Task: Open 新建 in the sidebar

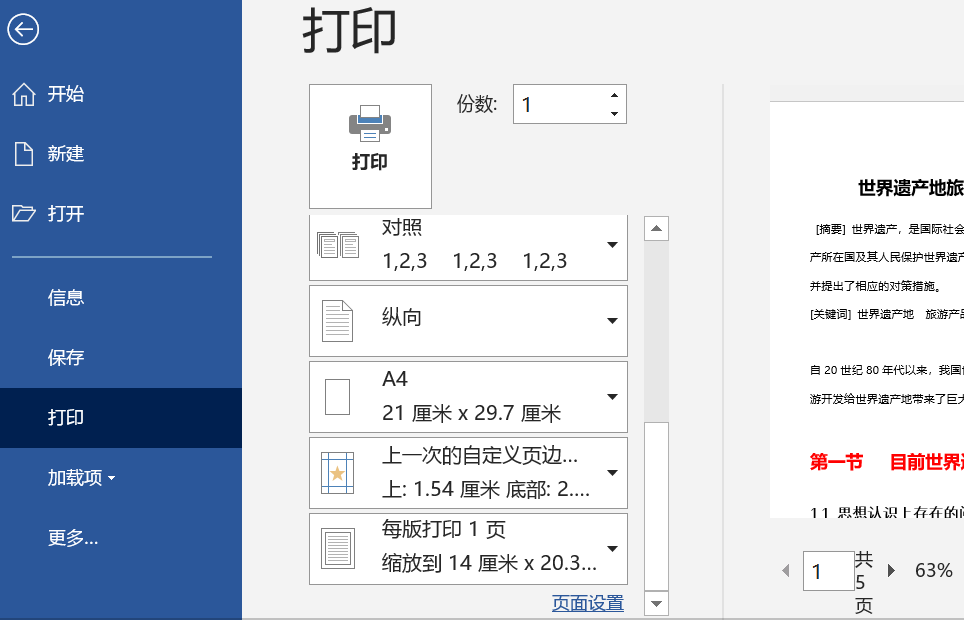Action: (120, 154)
